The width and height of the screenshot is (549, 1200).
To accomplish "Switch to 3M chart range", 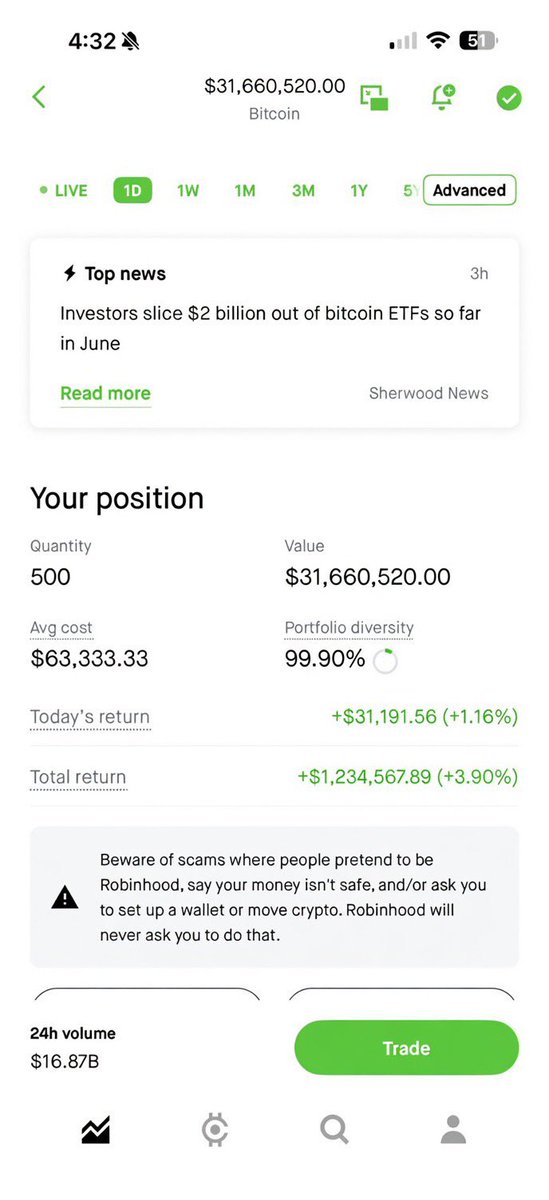I will (303, 190).
